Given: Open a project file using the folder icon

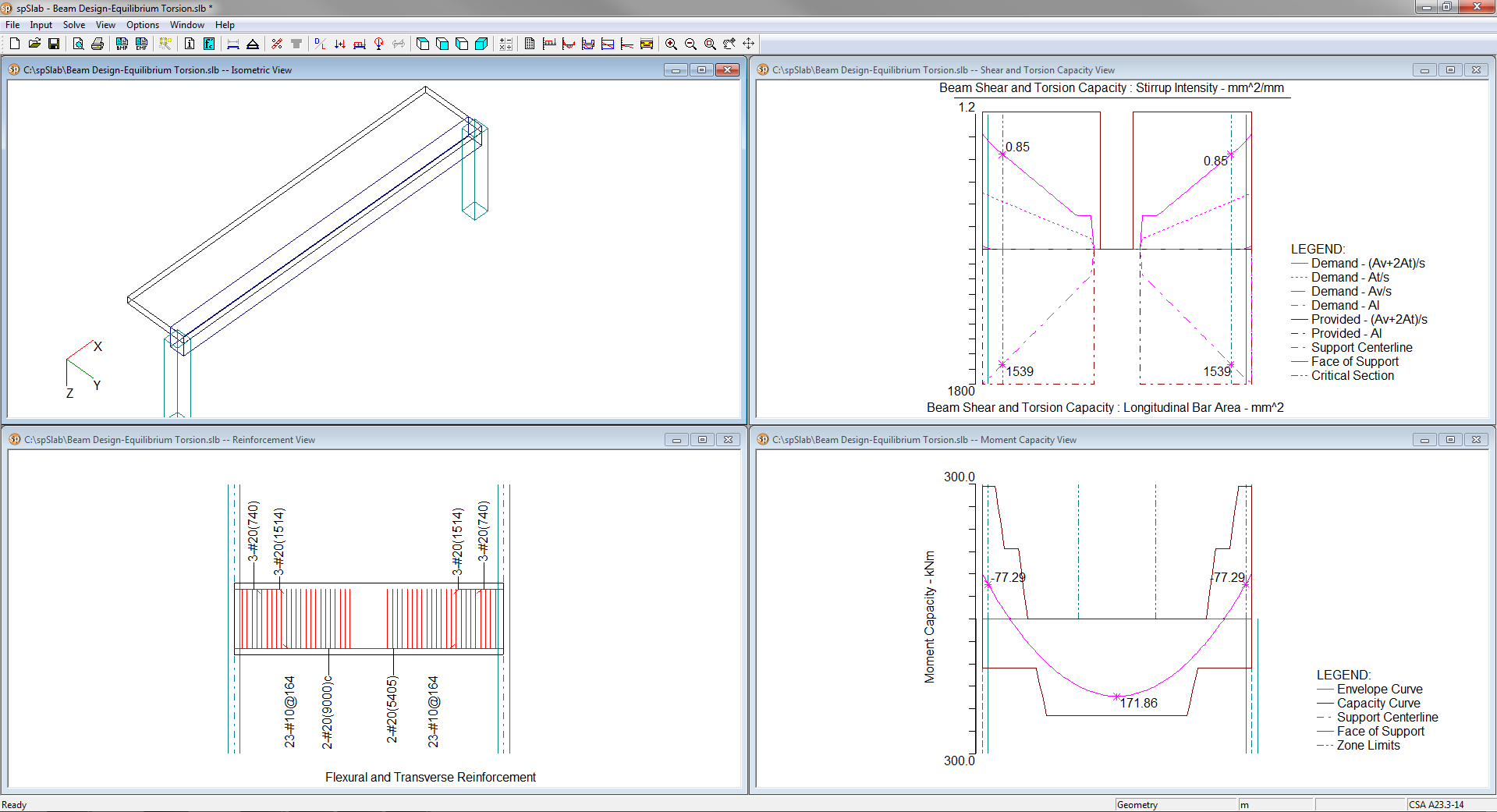Looking at the screenshot, I should click(x=34, y=44).
